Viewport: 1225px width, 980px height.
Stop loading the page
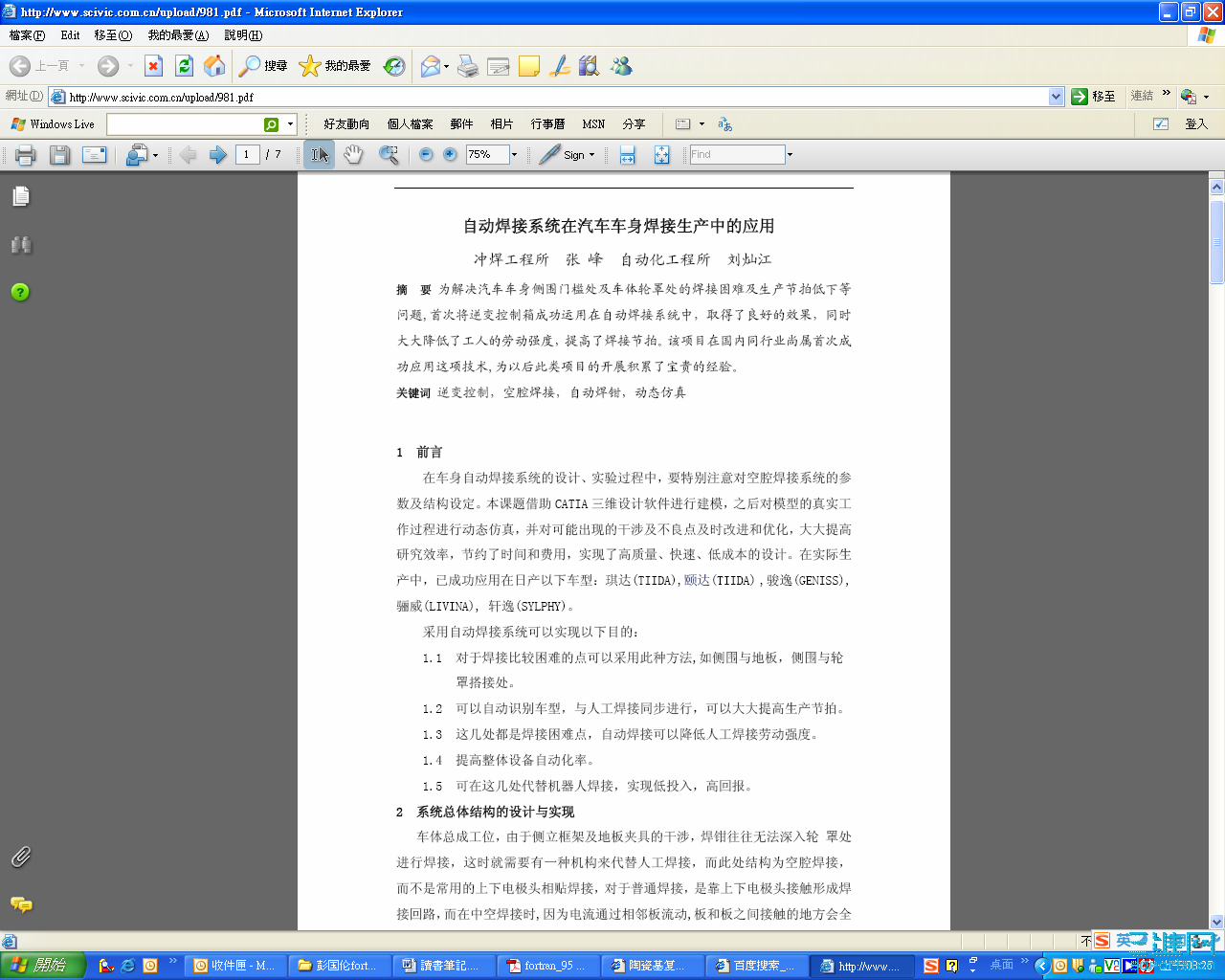point(153,66)
